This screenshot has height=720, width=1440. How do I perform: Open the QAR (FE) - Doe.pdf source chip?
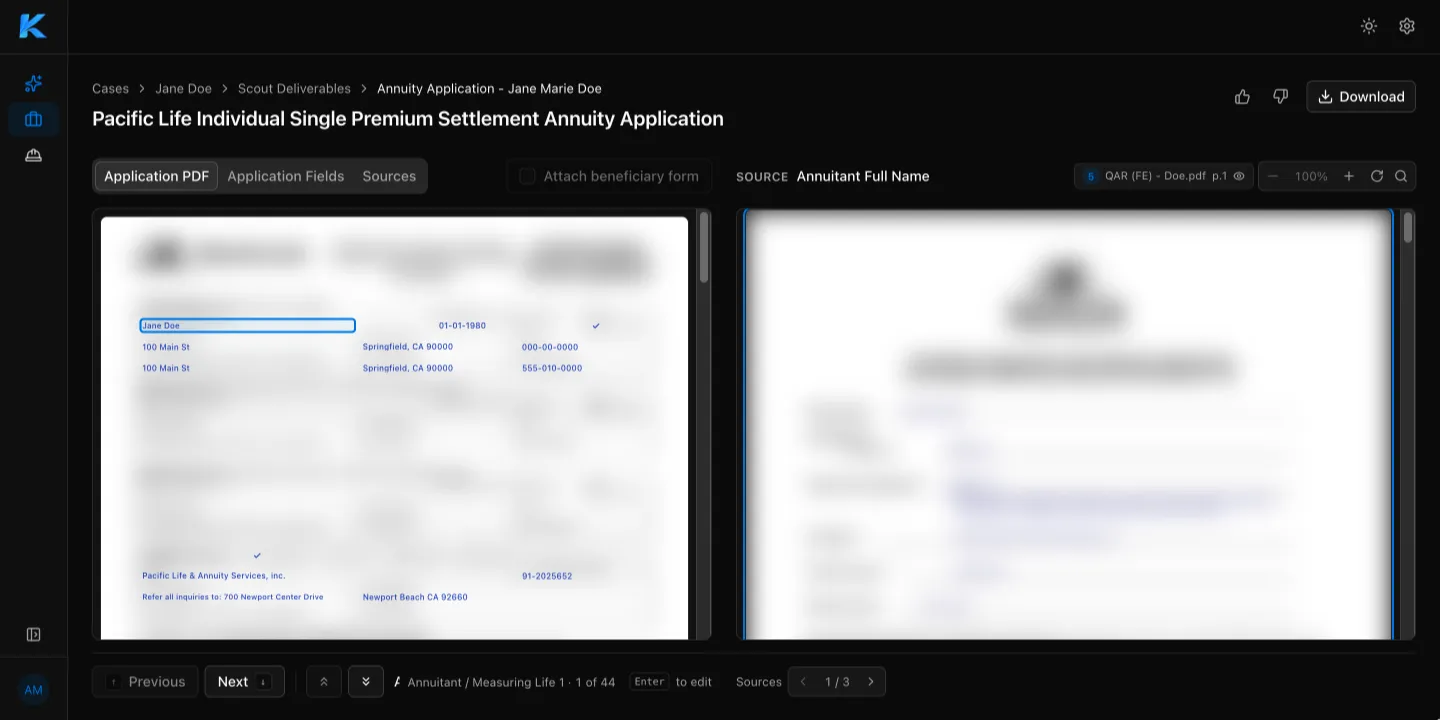[1164, 176]
